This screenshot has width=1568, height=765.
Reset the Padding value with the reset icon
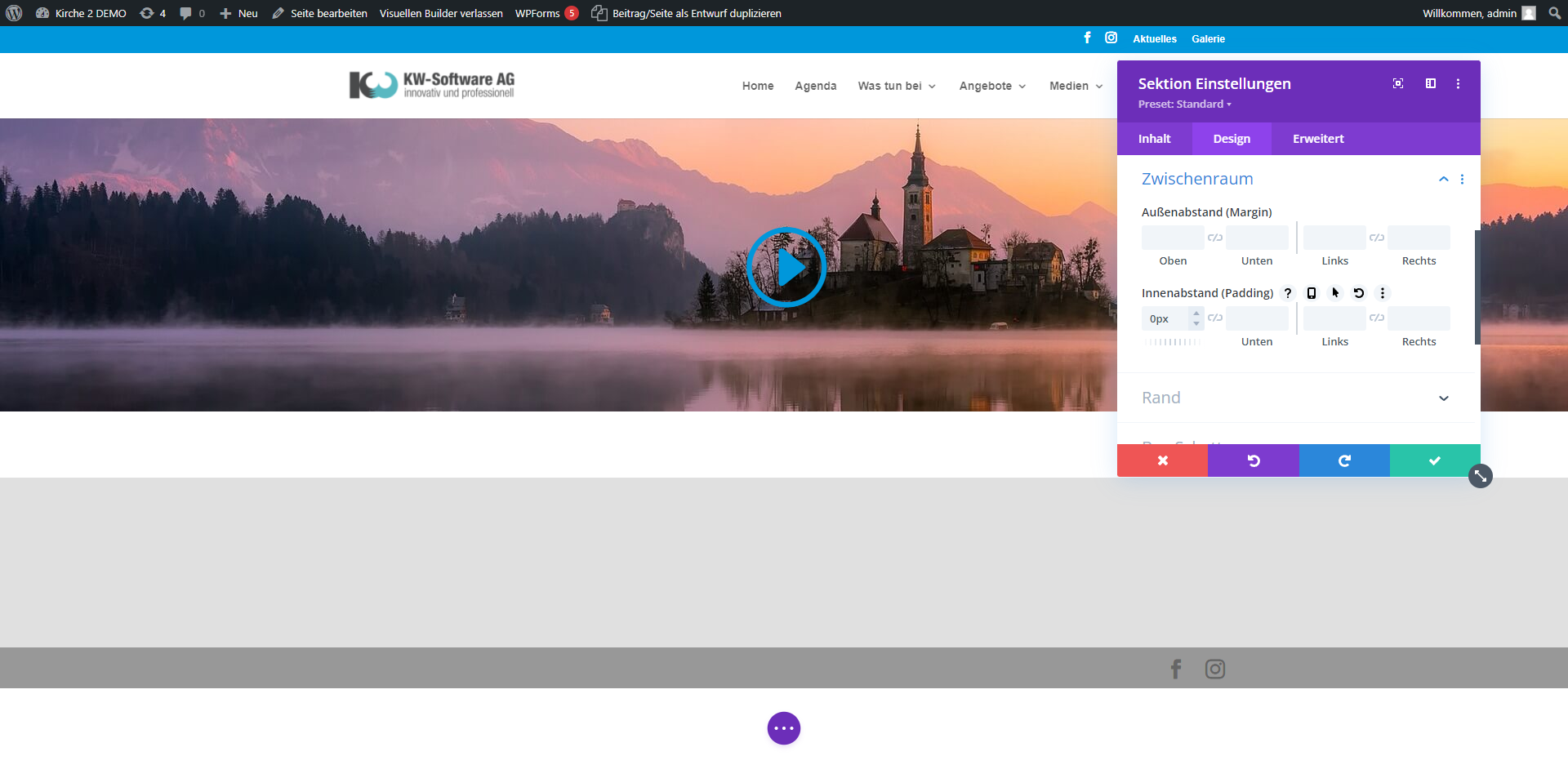click(x=1359, y=293)
